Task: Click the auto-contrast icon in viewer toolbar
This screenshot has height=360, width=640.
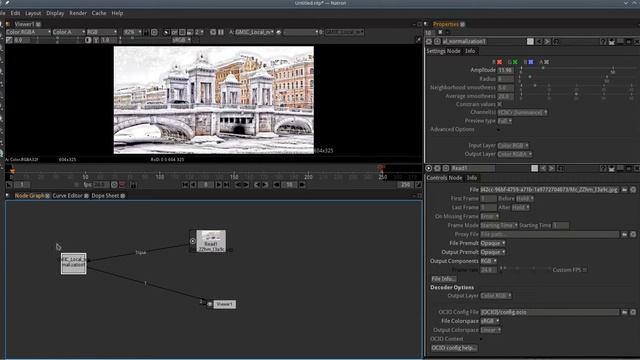Action: [x=88, y=40]
